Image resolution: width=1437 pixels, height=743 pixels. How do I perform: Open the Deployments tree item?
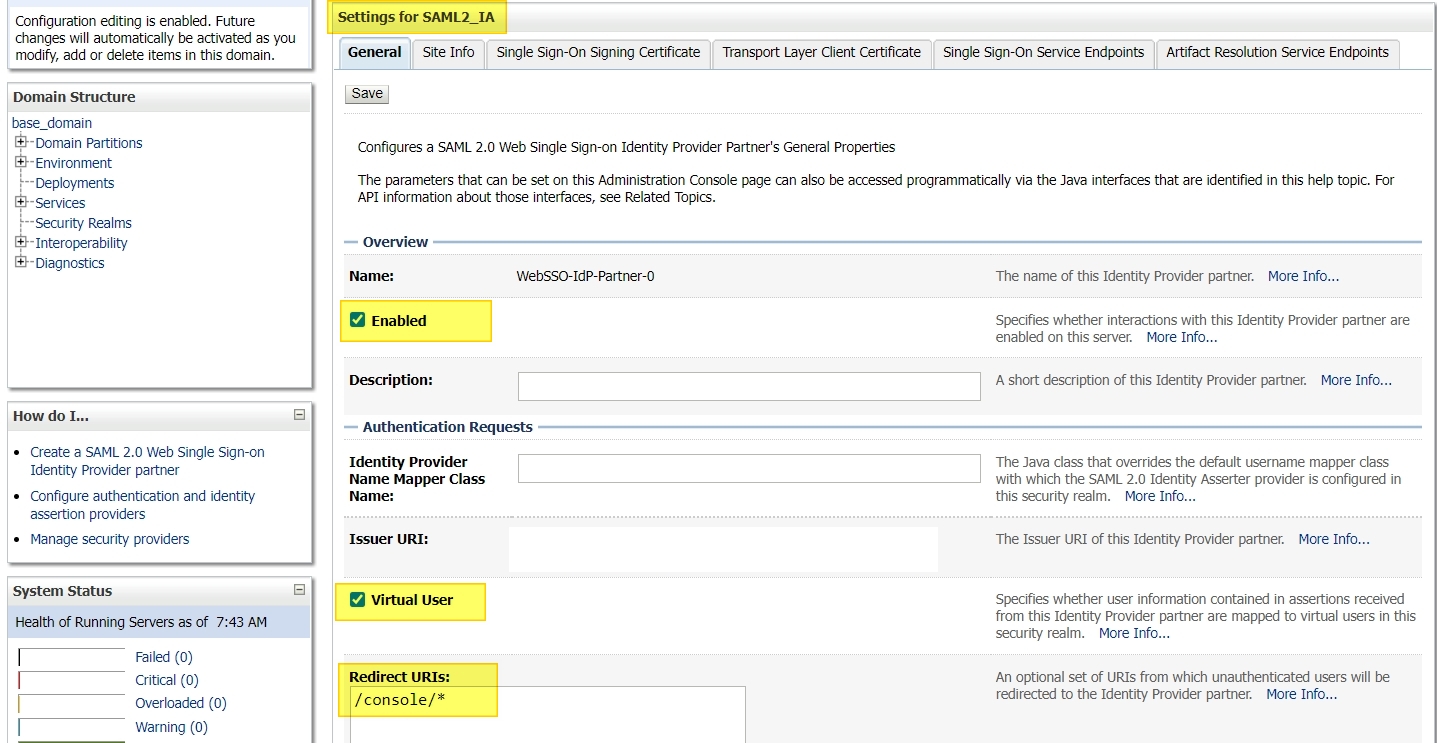click(74, 183)
